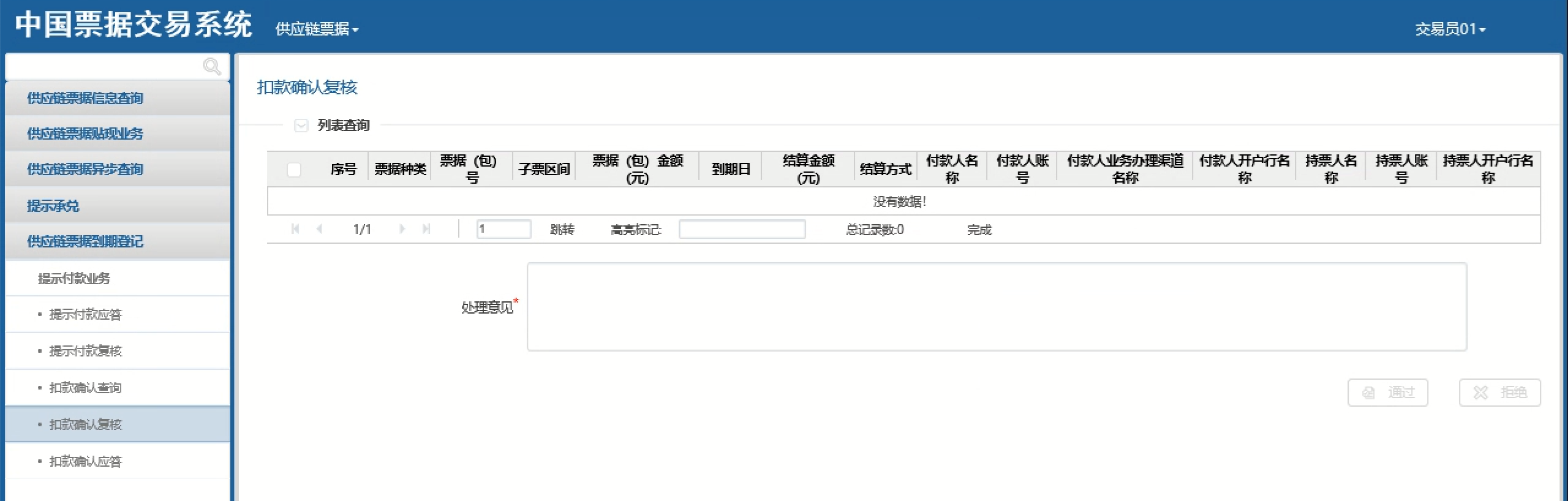This screenshot has width=1568, height=501.
Task: Open 扣款确认应答 sidebar item
Action: click(x=118, y=461)
